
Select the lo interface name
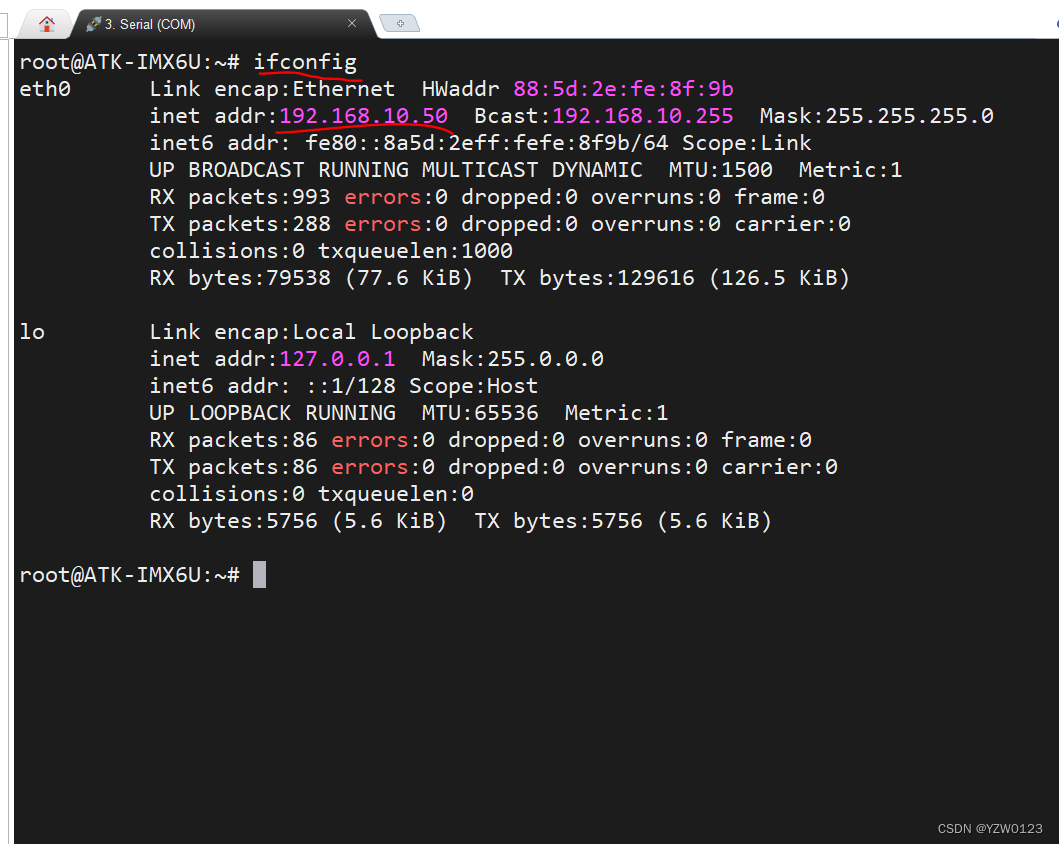tap(32, 332)
